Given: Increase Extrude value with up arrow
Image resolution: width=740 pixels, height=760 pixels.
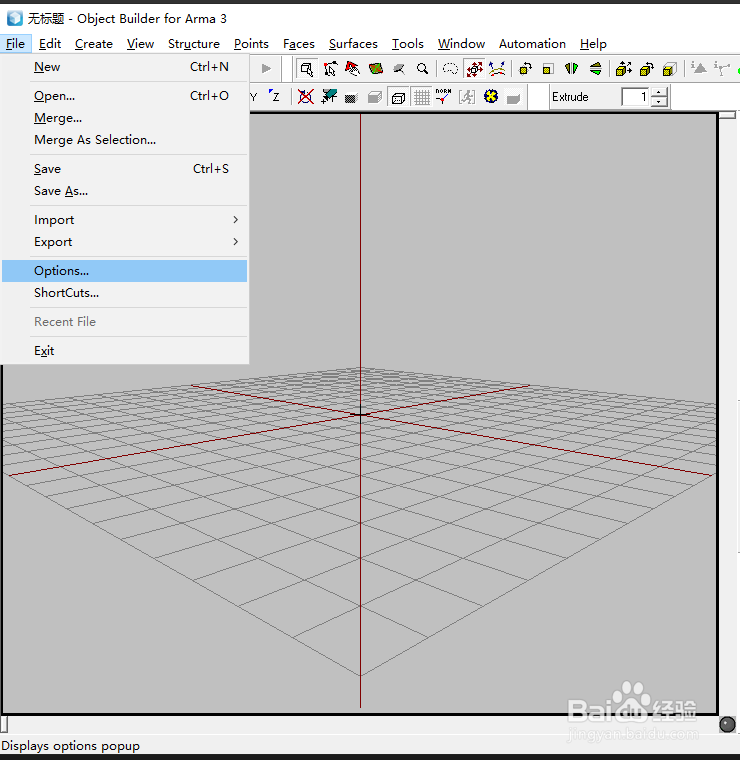Looking at the screenshot, I should tap(659, 92).
